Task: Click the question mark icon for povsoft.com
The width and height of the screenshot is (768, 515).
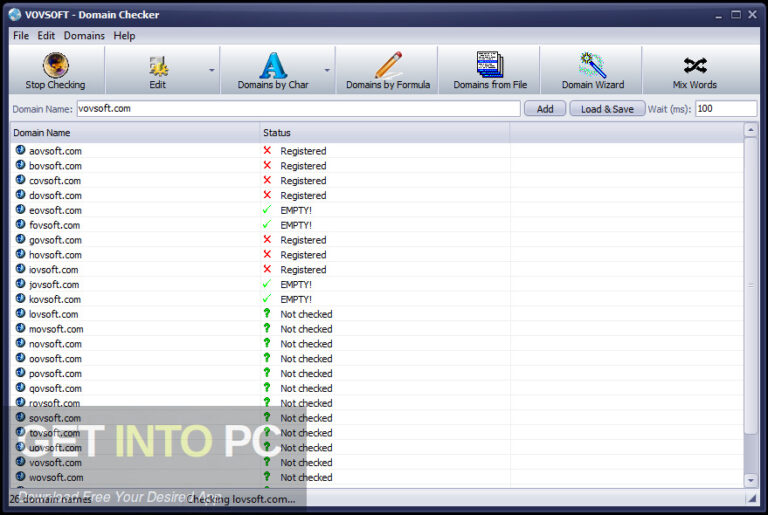Action: tap(267, 372)
